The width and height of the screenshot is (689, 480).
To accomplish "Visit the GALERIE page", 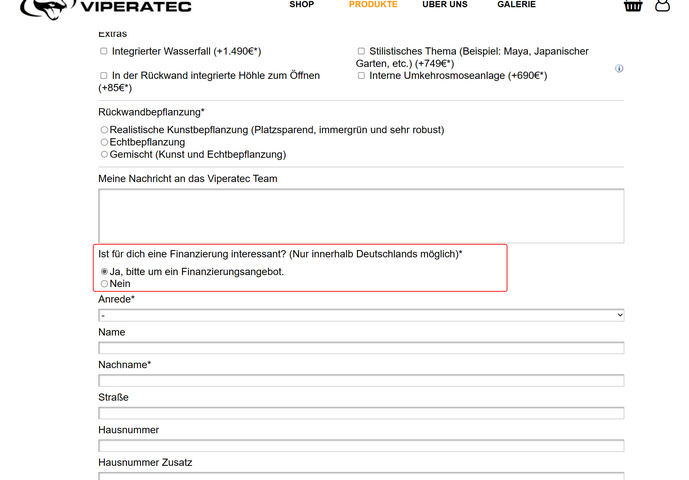I will click(x=516, y=5).
